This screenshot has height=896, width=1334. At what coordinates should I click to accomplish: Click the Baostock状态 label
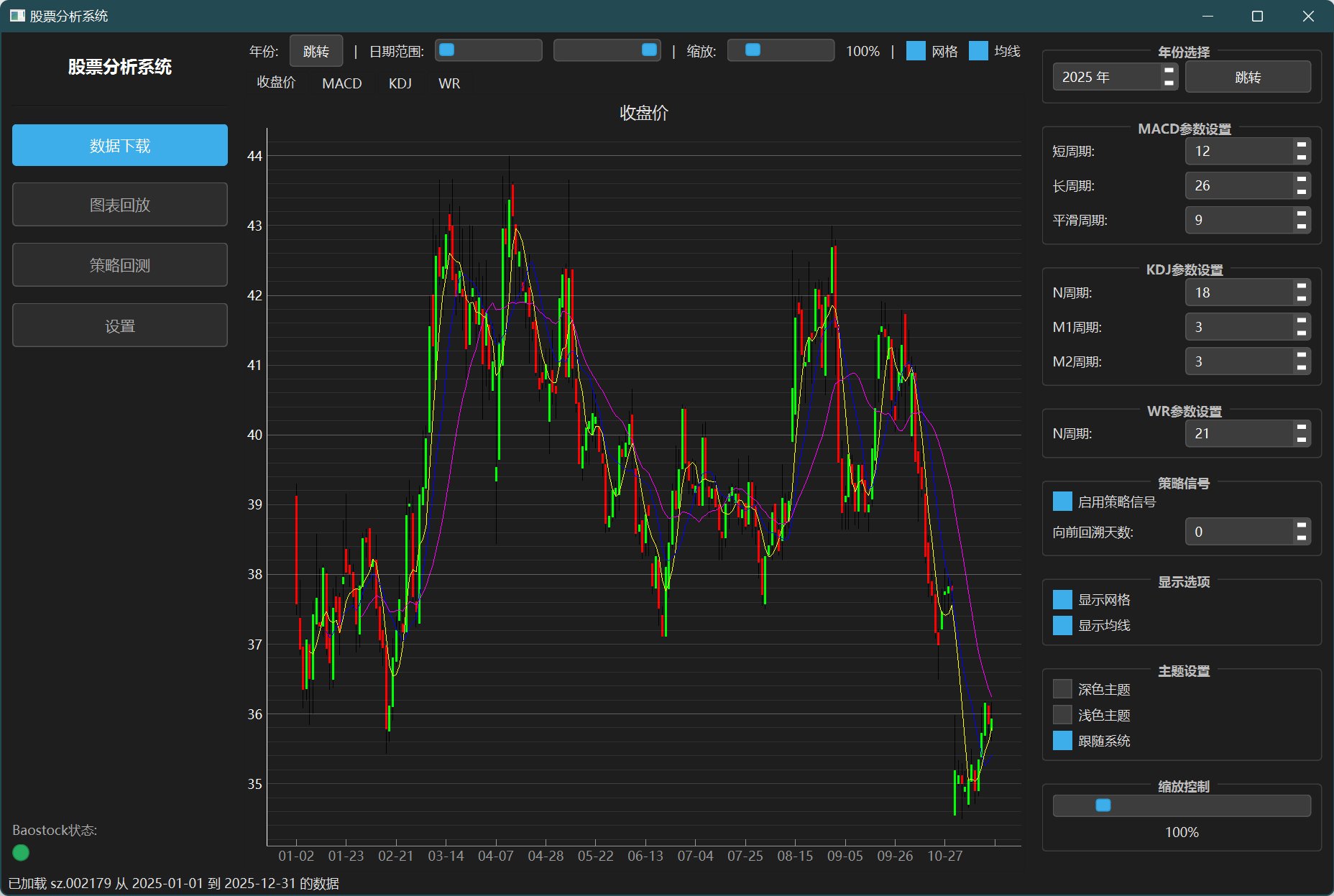point(55,830)
